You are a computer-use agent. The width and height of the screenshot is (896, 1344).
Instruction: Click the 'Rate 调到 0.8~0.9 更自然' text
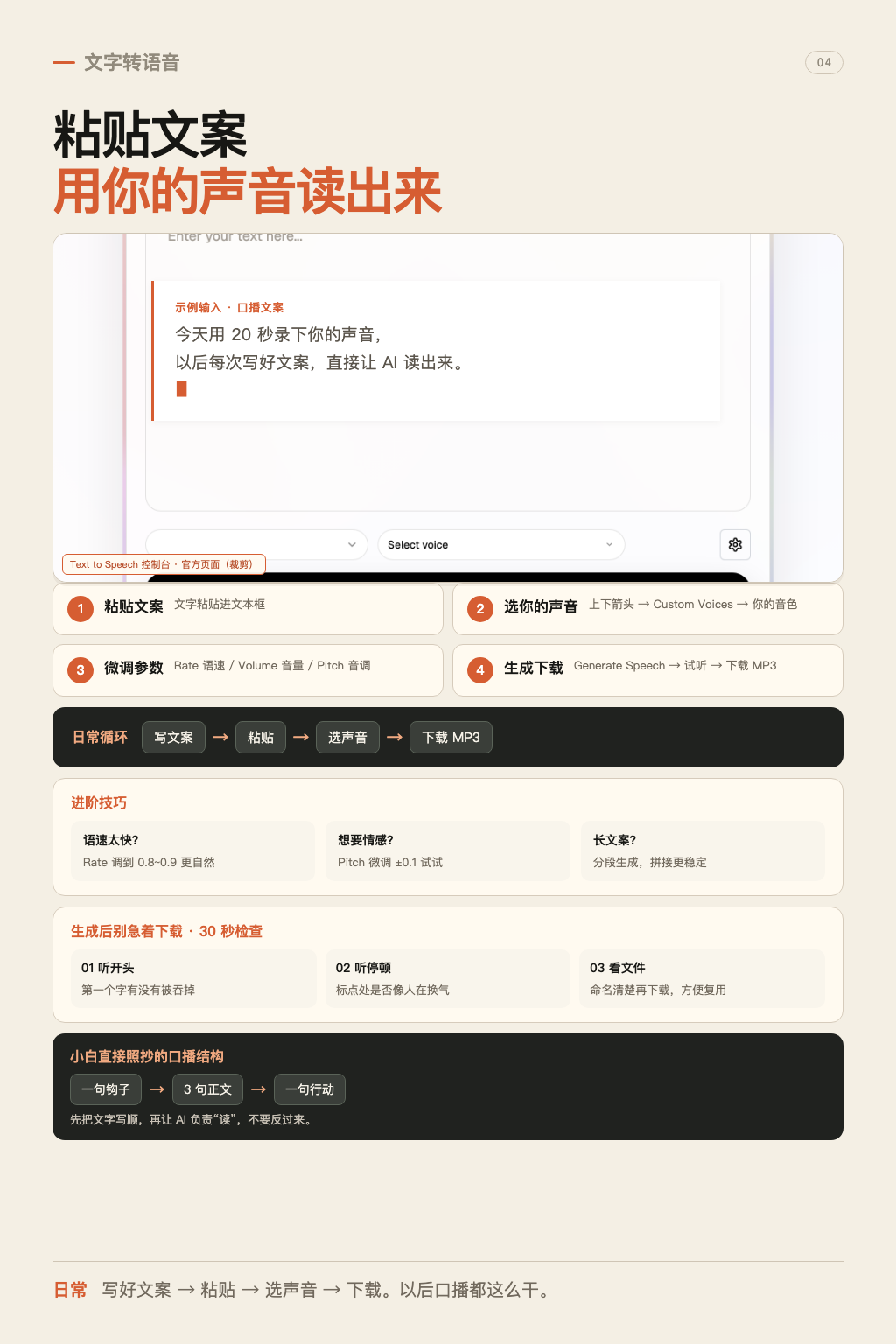pos(149,862)
